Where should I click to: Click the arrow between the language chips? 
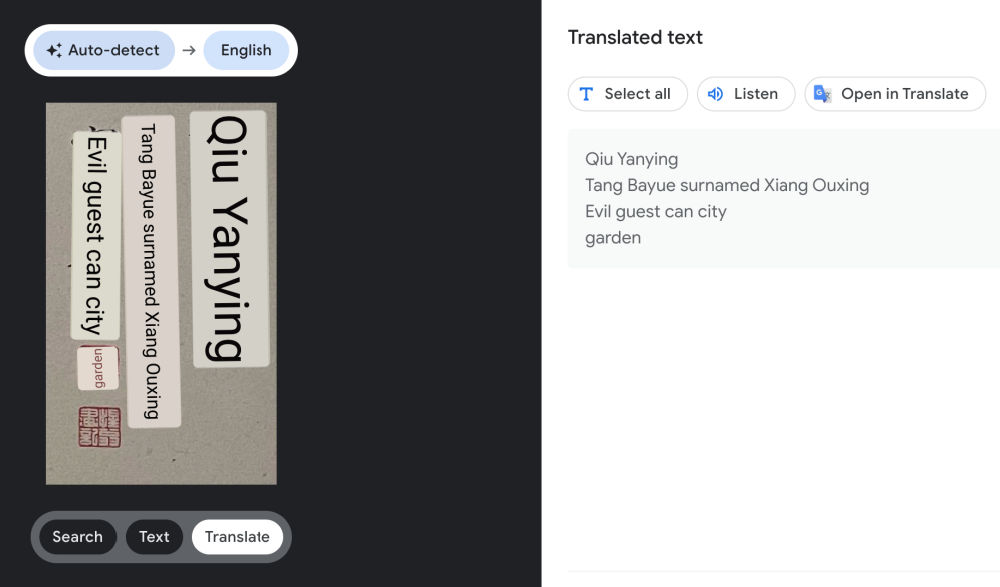(189, 50)
